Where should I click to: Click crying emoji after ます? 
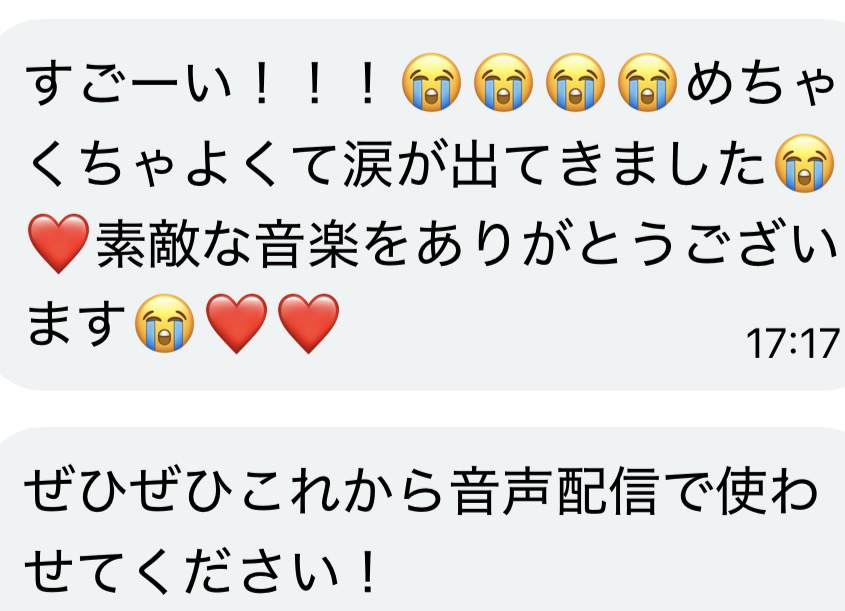164,323
